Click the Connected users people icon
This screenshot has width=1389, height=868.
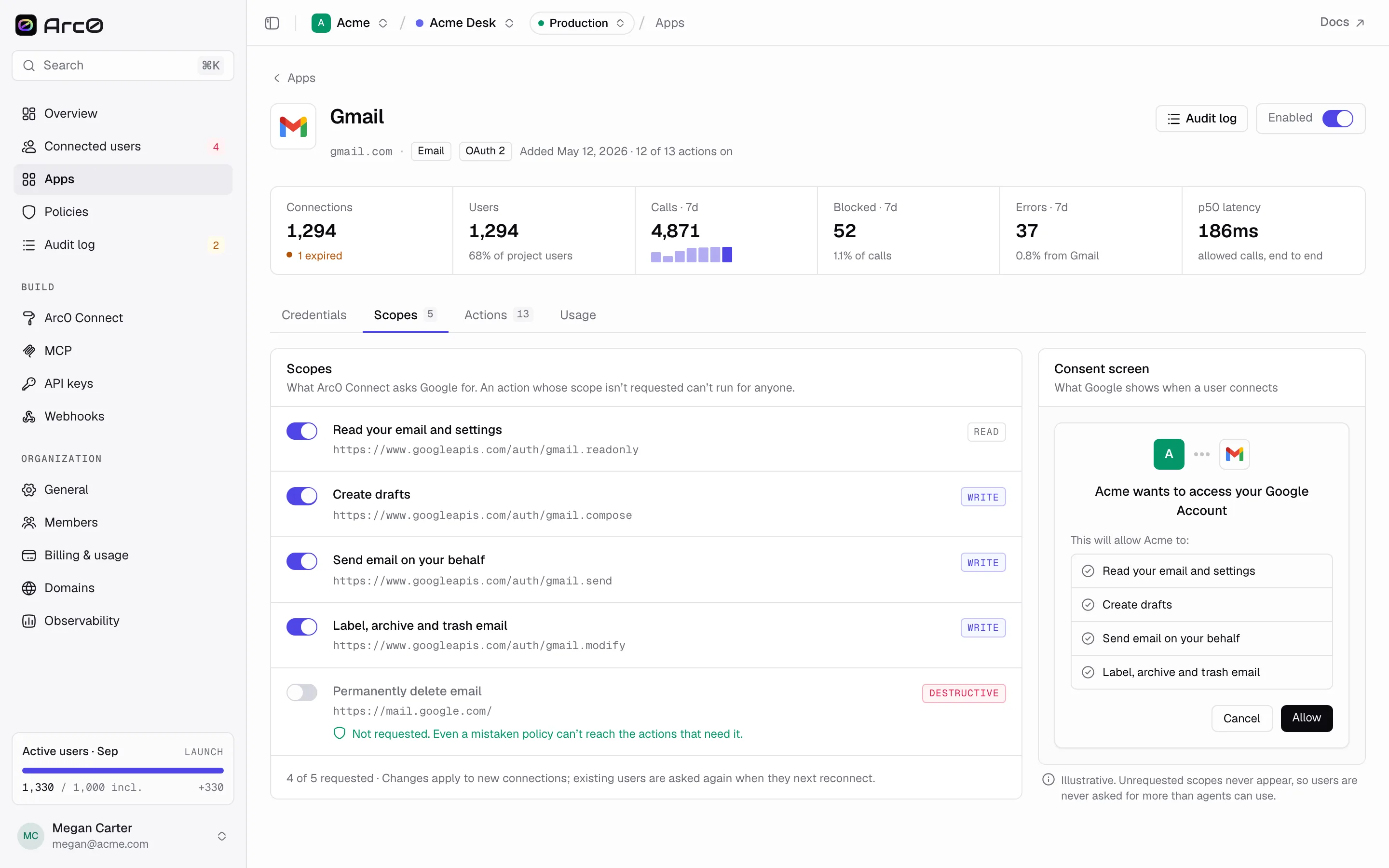pos(29,147)
